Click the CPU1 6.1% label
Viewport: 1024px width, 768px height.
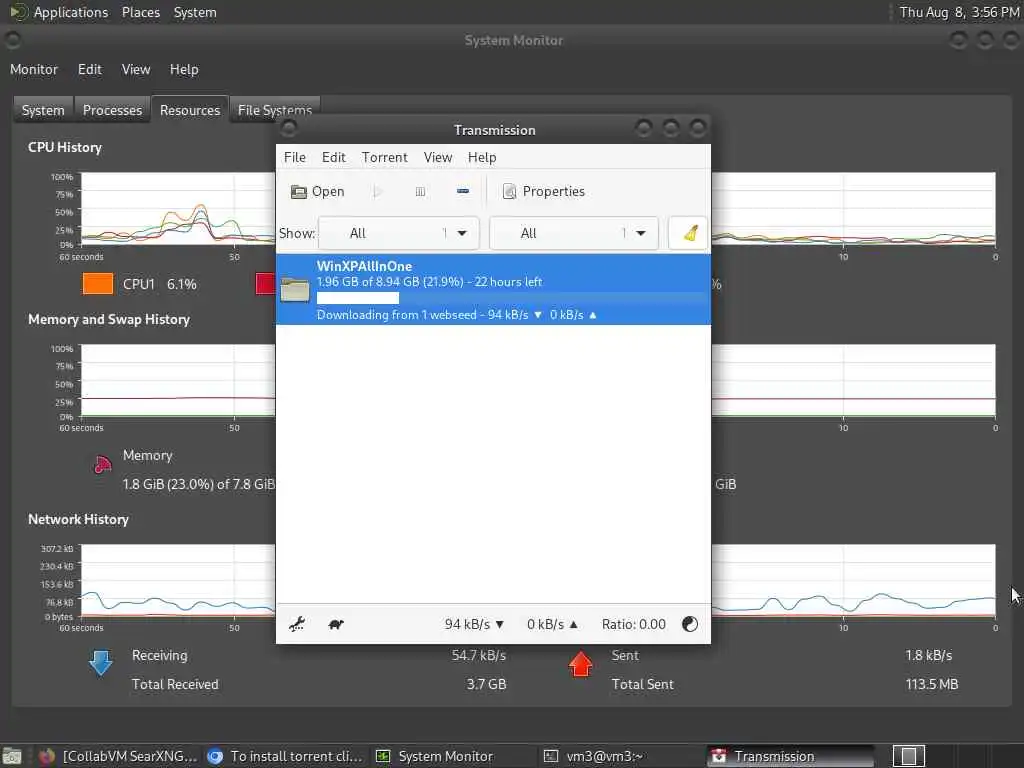point(159,284)
